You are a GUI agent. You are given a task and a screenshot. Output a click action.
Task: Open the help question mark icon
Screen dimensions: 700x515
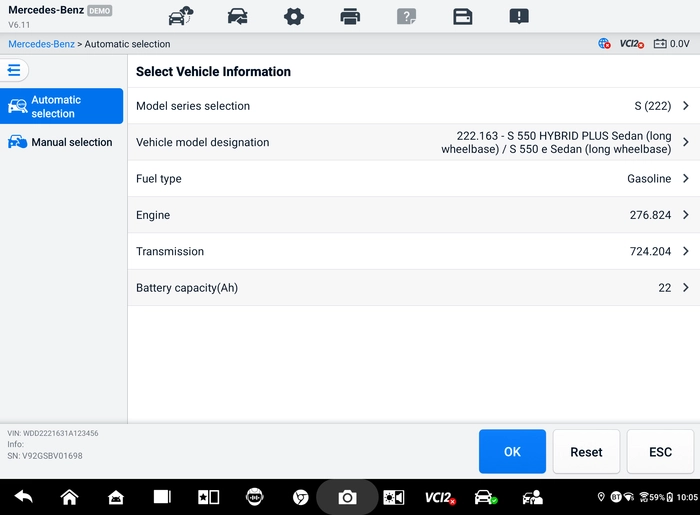pos(406,17)
